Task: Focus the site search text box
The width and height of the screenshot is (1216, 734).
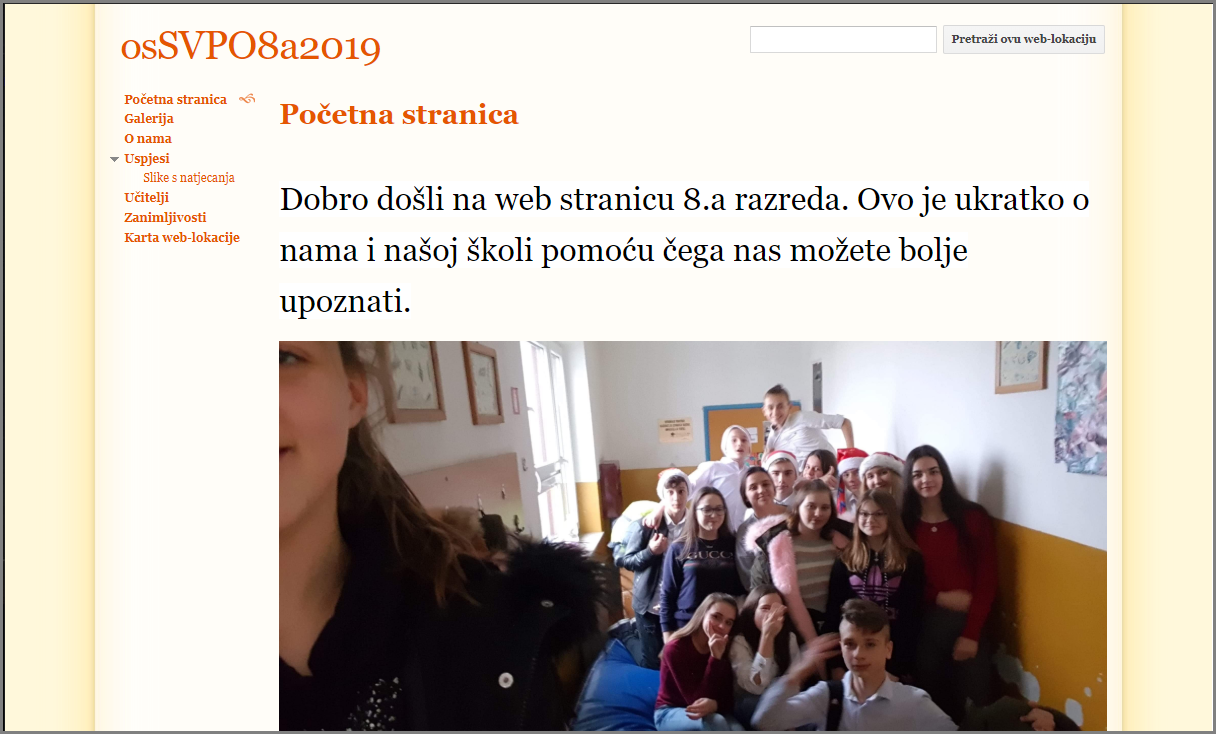Action: 843,39
